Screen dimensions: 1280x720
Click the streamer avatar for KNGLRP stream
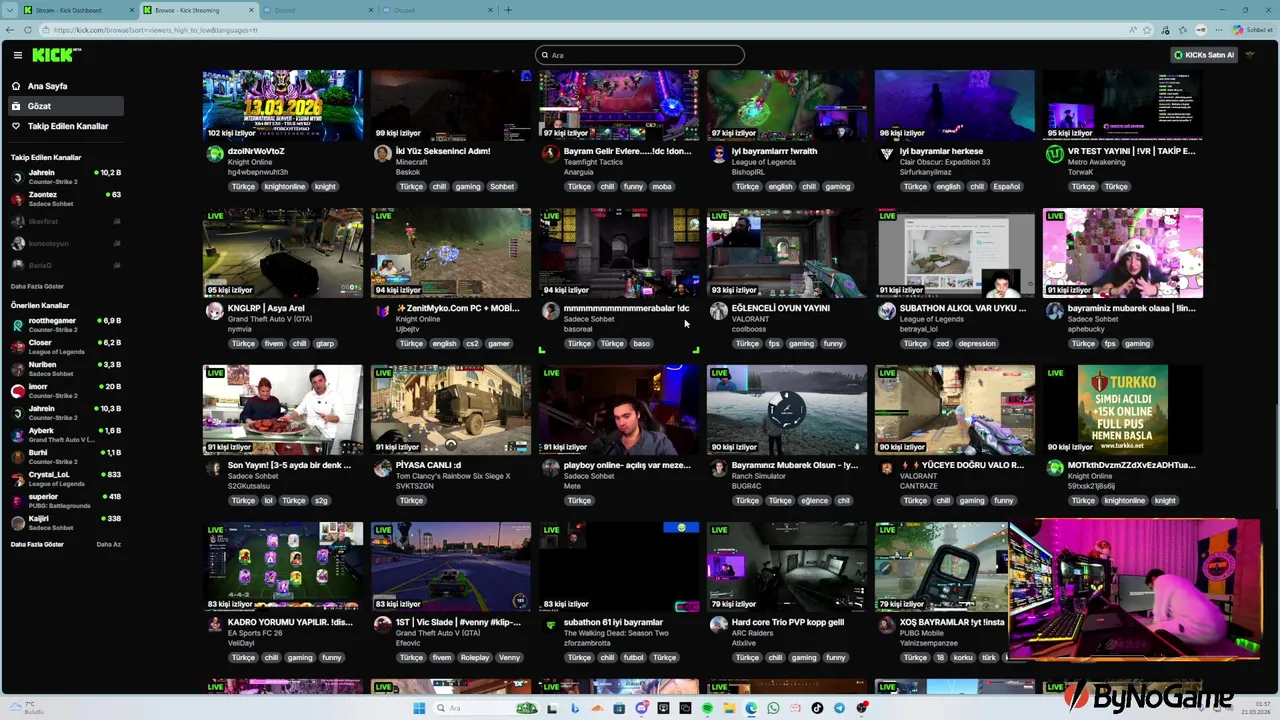pos(215,311)
